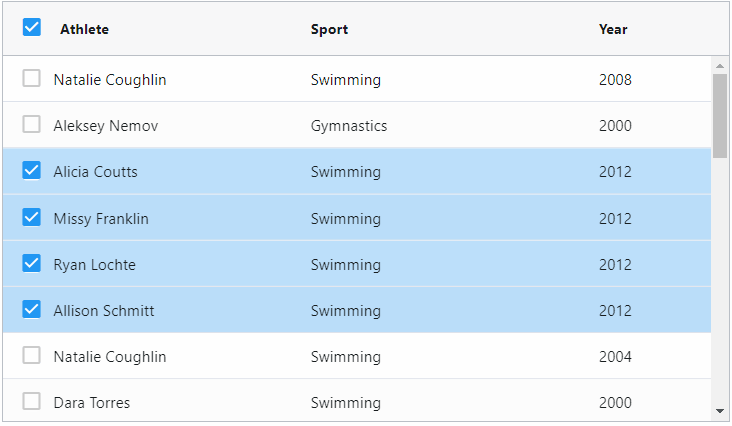The width and height of the screenshot is (732, 426).
Task: Sort by the Sport column header
Action: [x=329, y=29]
